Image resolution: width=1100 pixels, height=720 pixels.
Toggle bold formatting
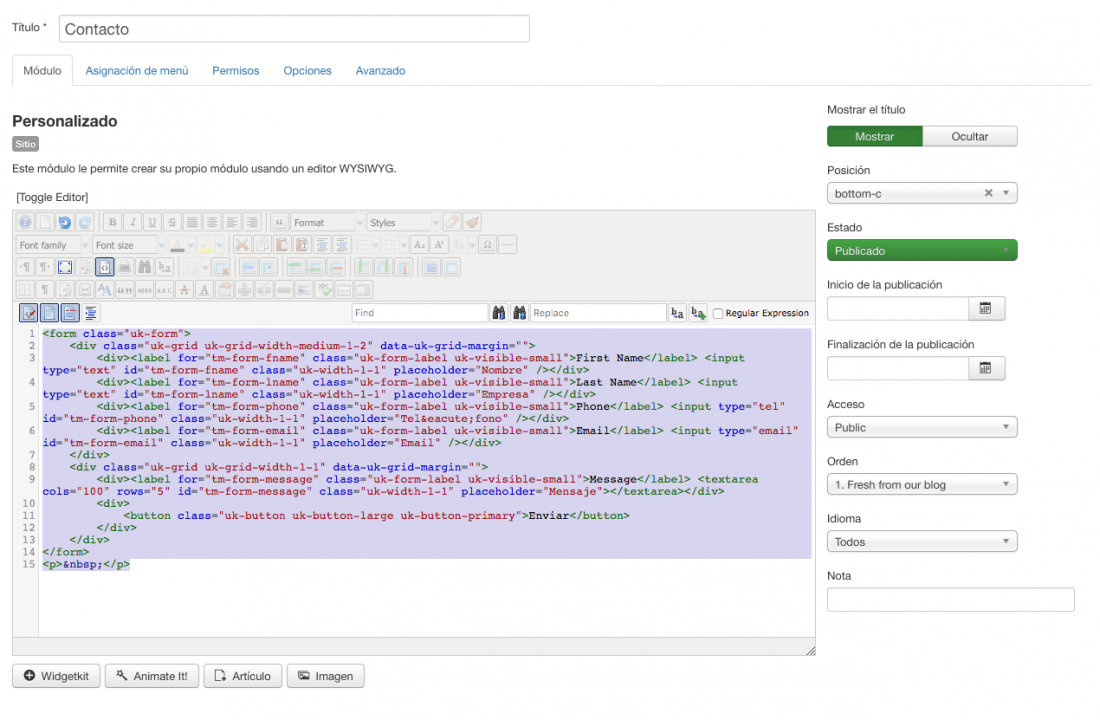tap(112, 222)
